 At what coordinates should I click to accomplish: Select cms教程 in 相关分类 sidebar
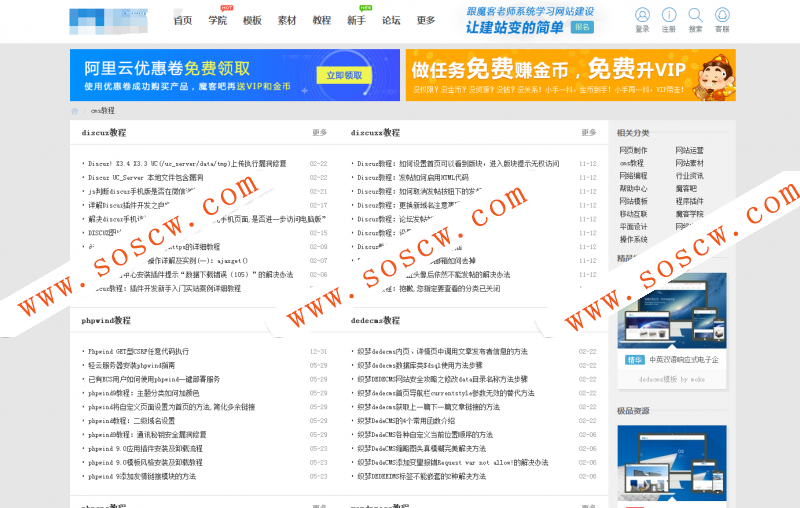point(632,163)
